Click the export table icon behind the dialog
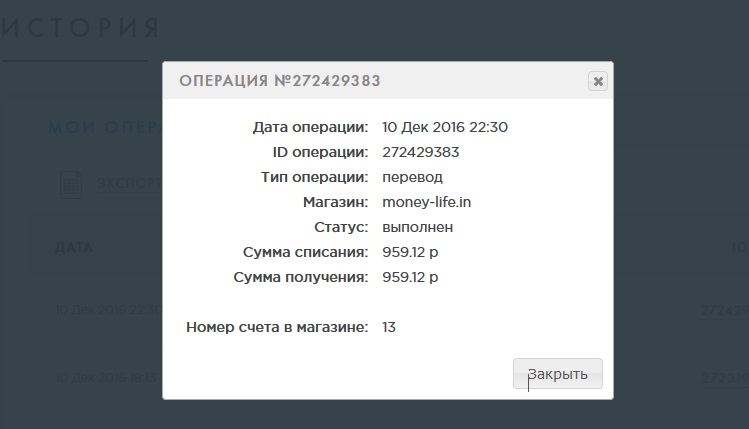749x429 pixels. pyautogui.click(x=71, y=184)
